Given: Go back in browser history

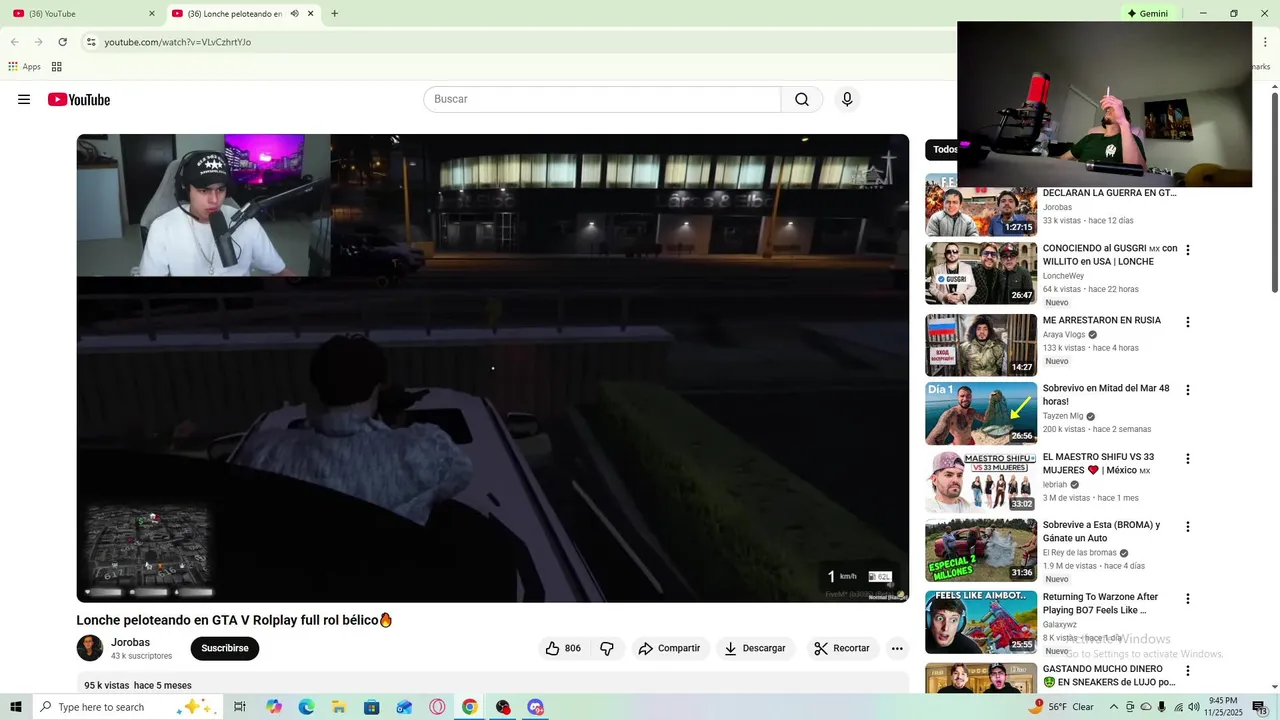Looking at the screenshot, I should pyautogui.click(x=14, y=42).
